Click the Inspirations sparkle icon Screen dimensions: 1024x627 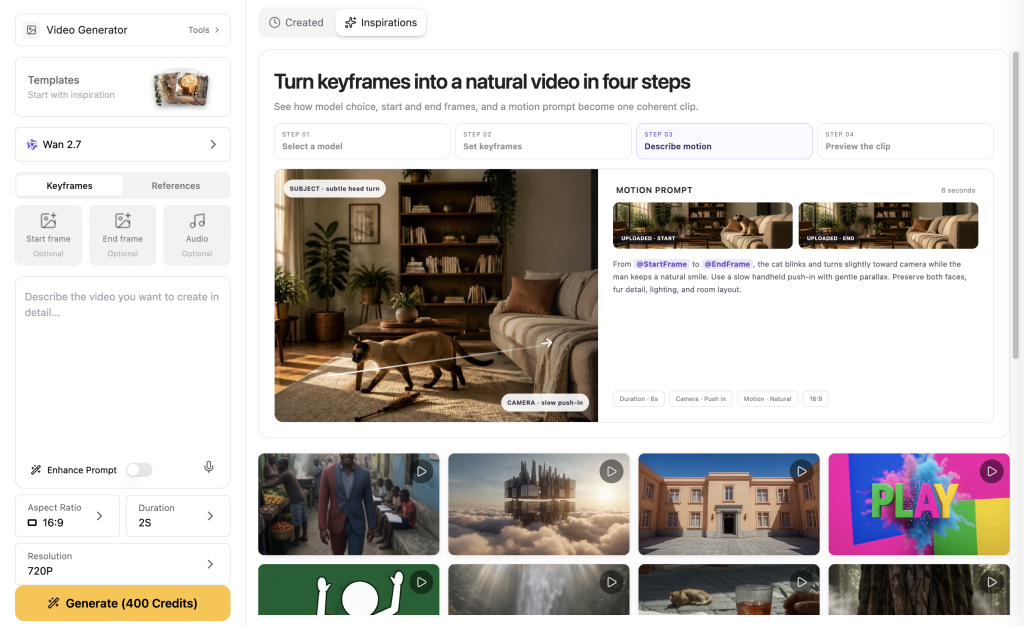tap(351, 22)
